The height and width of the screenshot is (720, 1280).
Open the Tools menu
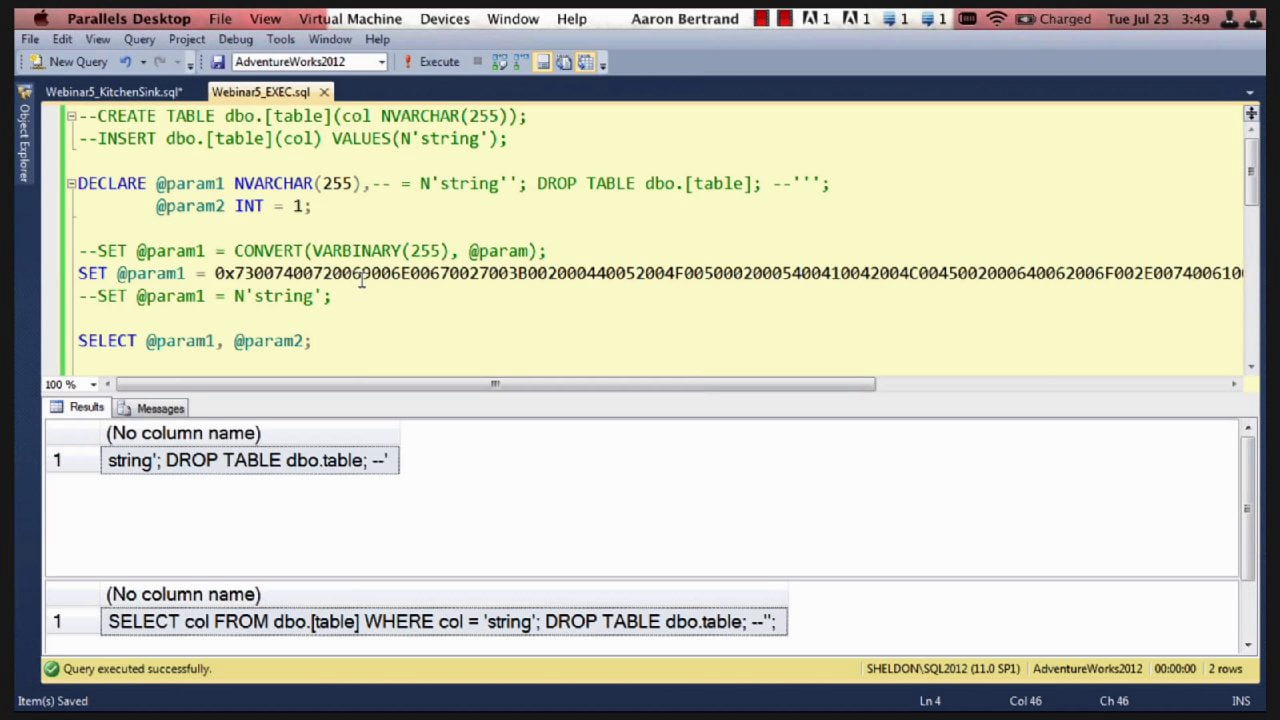click(x=280, y=39)
